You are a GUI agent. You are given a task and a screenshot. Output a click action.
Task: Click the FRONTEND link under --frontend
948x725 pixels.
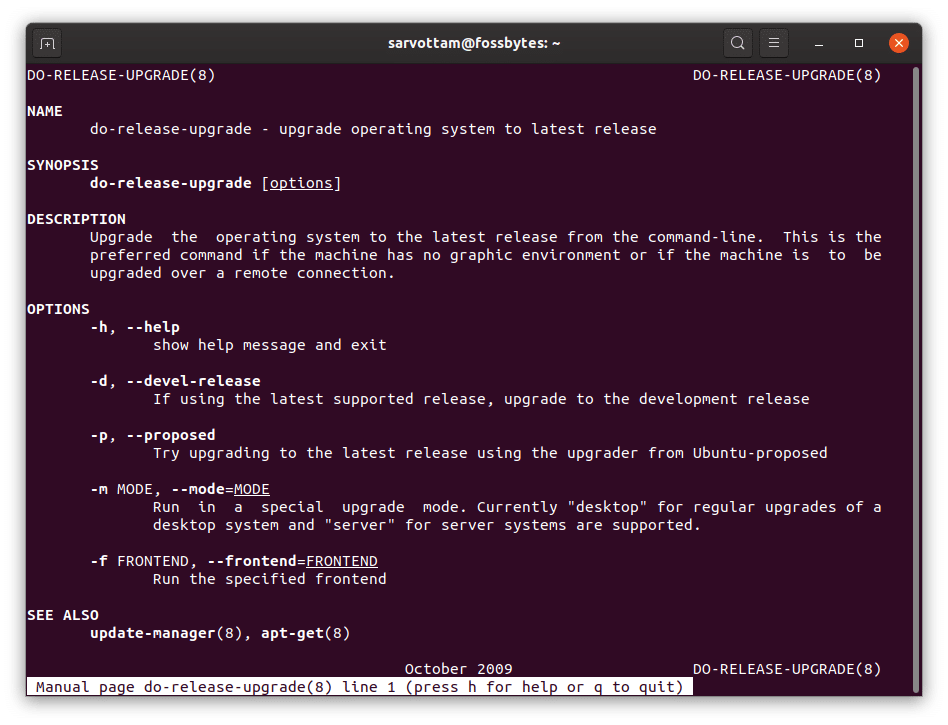[x=343, y=561]
